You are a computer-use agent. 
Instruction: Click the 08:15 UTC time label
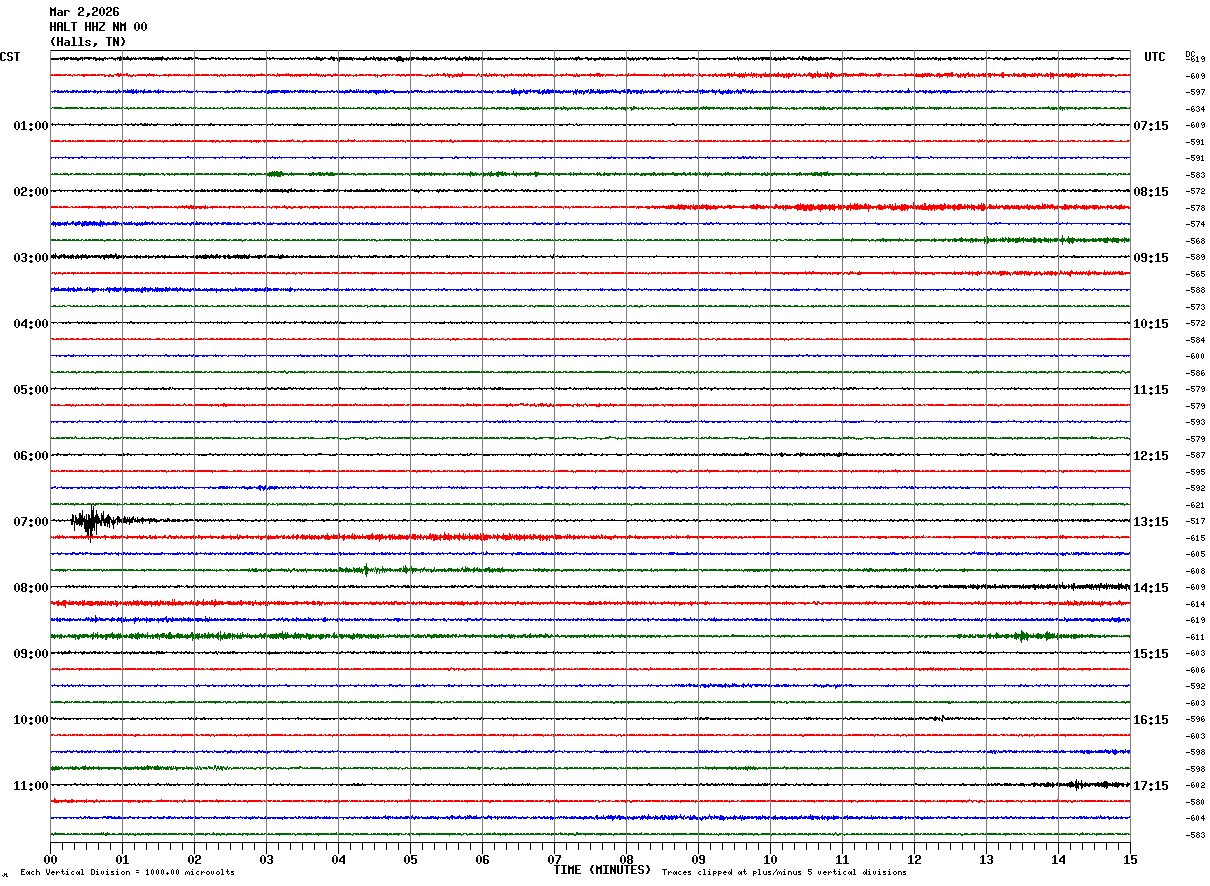1150,192
